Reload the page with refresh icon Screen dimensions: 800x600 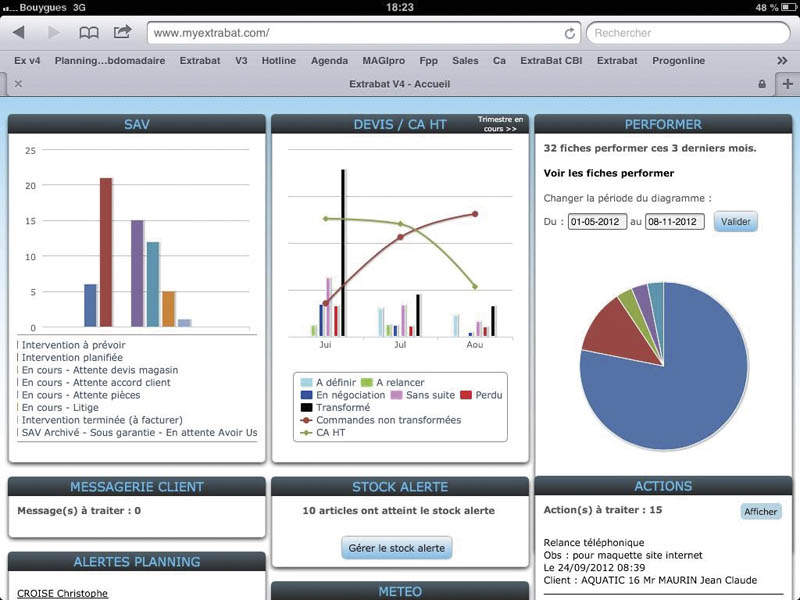point(569,33)
